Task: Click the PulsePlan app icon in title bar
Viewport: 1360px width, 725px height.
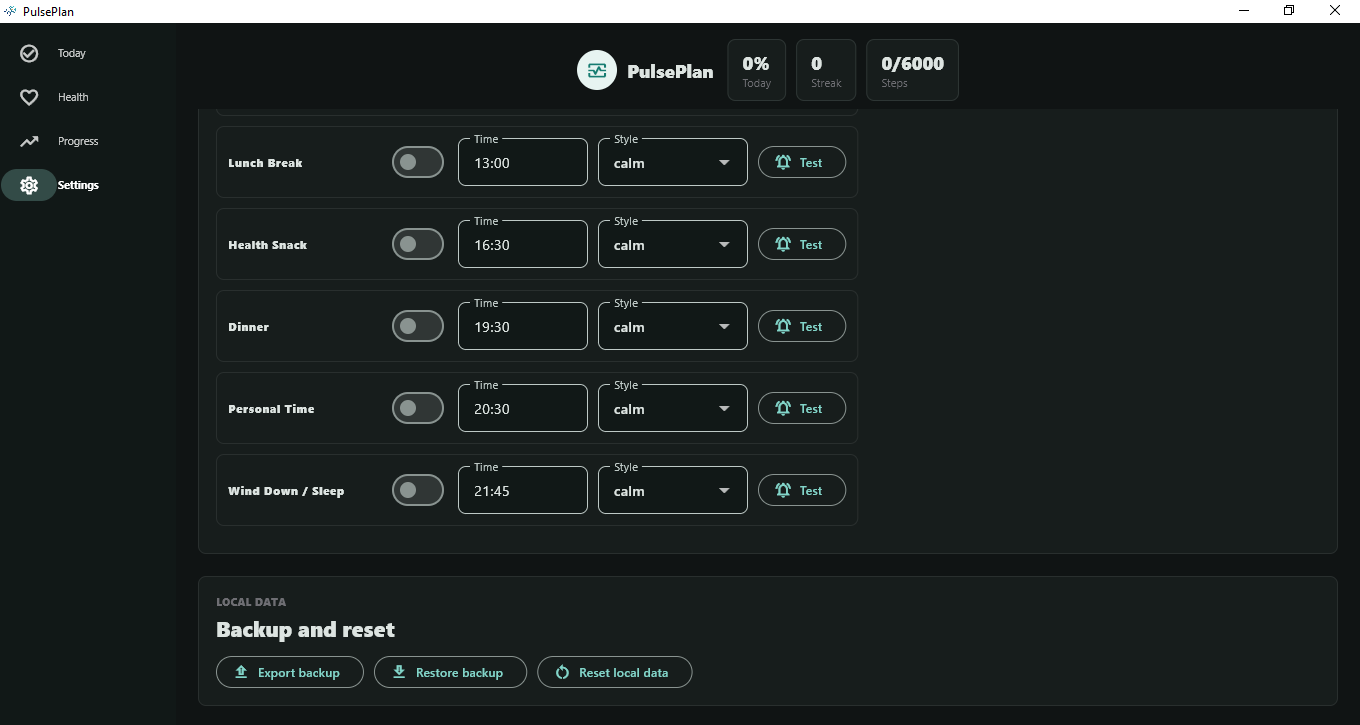Action: tap(10, 11)
